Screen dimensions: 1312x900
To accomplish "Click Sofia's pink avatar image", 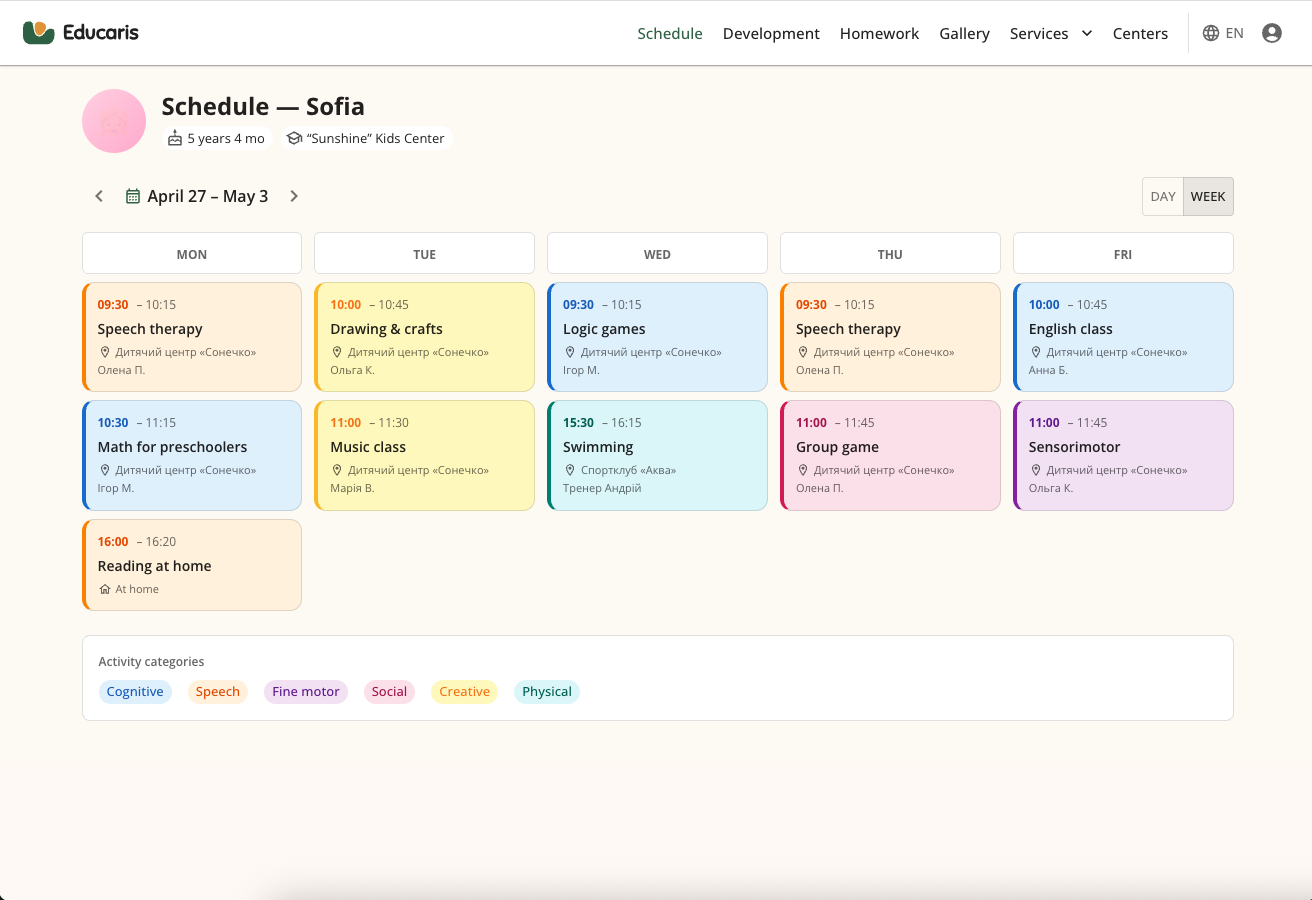I will click(x=114, y=121).
